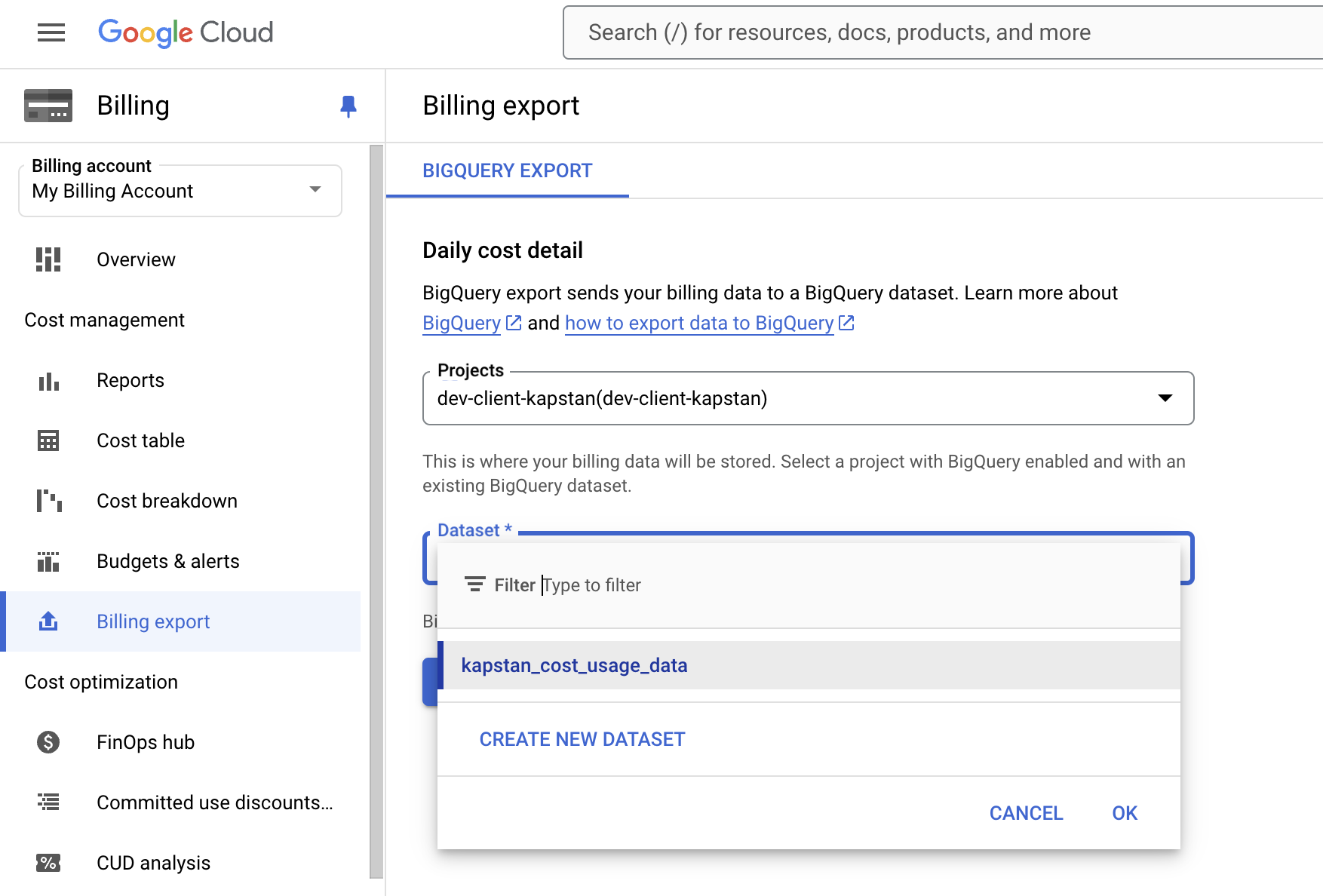Open the BigQuery documentation link
The image size is (1323, 896).
(462, 323)
